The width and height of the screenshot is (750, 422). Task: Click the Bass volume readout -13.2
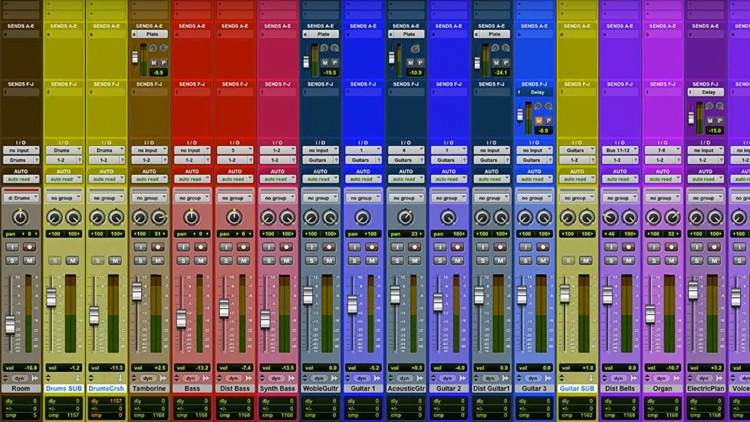click(192, 368)
